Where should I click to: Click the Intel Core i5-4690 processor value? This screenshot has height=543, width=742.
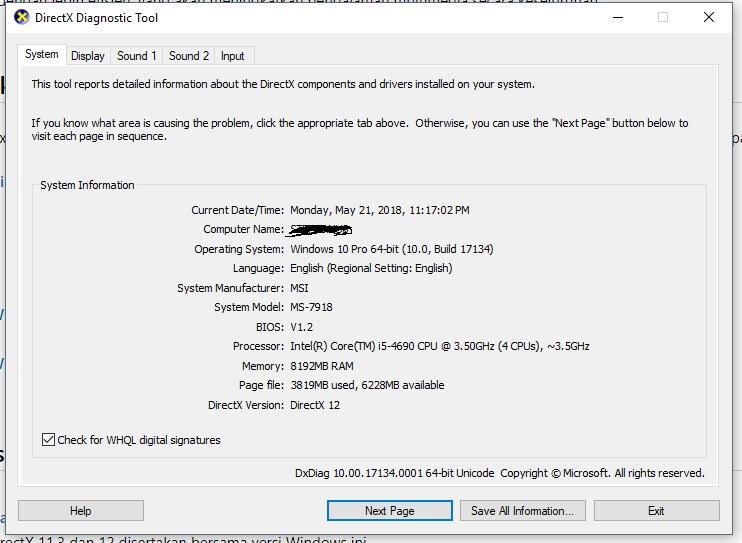tap(440, 347)
